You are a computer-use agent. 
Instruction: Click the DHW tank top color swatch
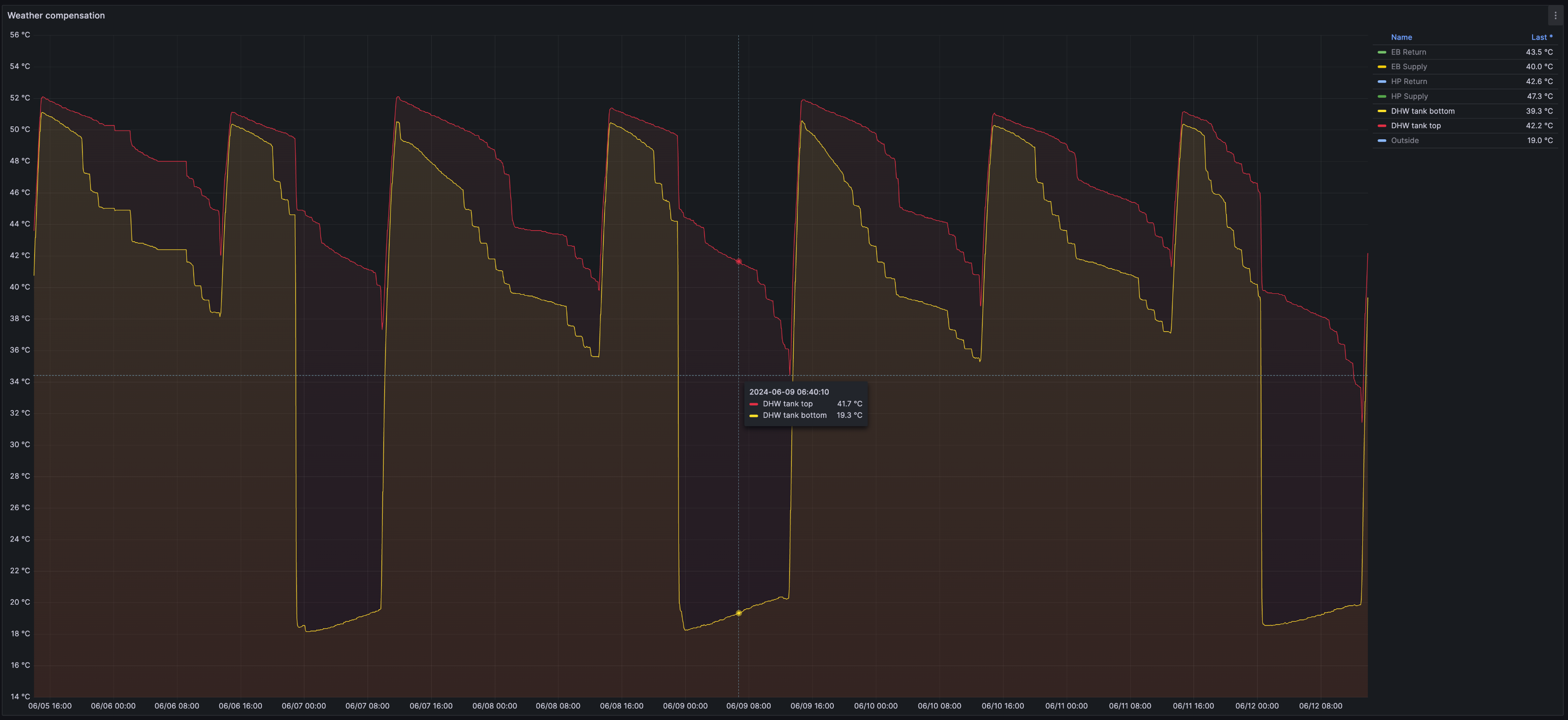click(x=1382, y=126)
